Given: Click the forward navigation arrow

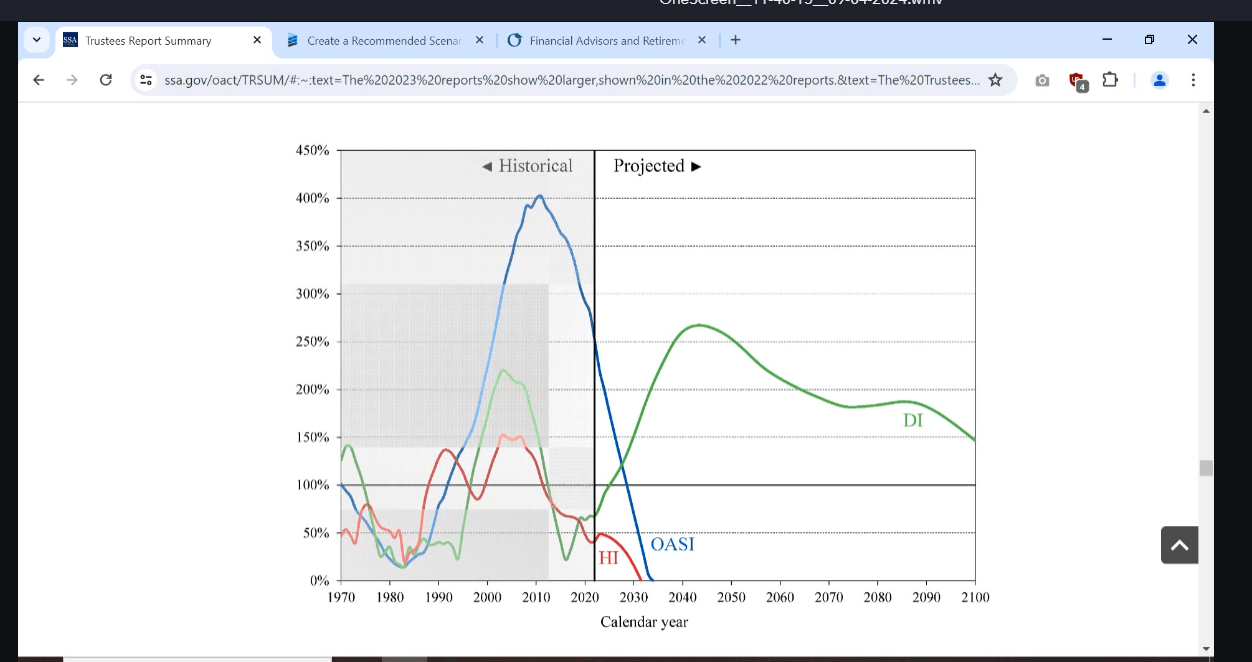Looking at the screenshot, I should click(x=70, y=79).
